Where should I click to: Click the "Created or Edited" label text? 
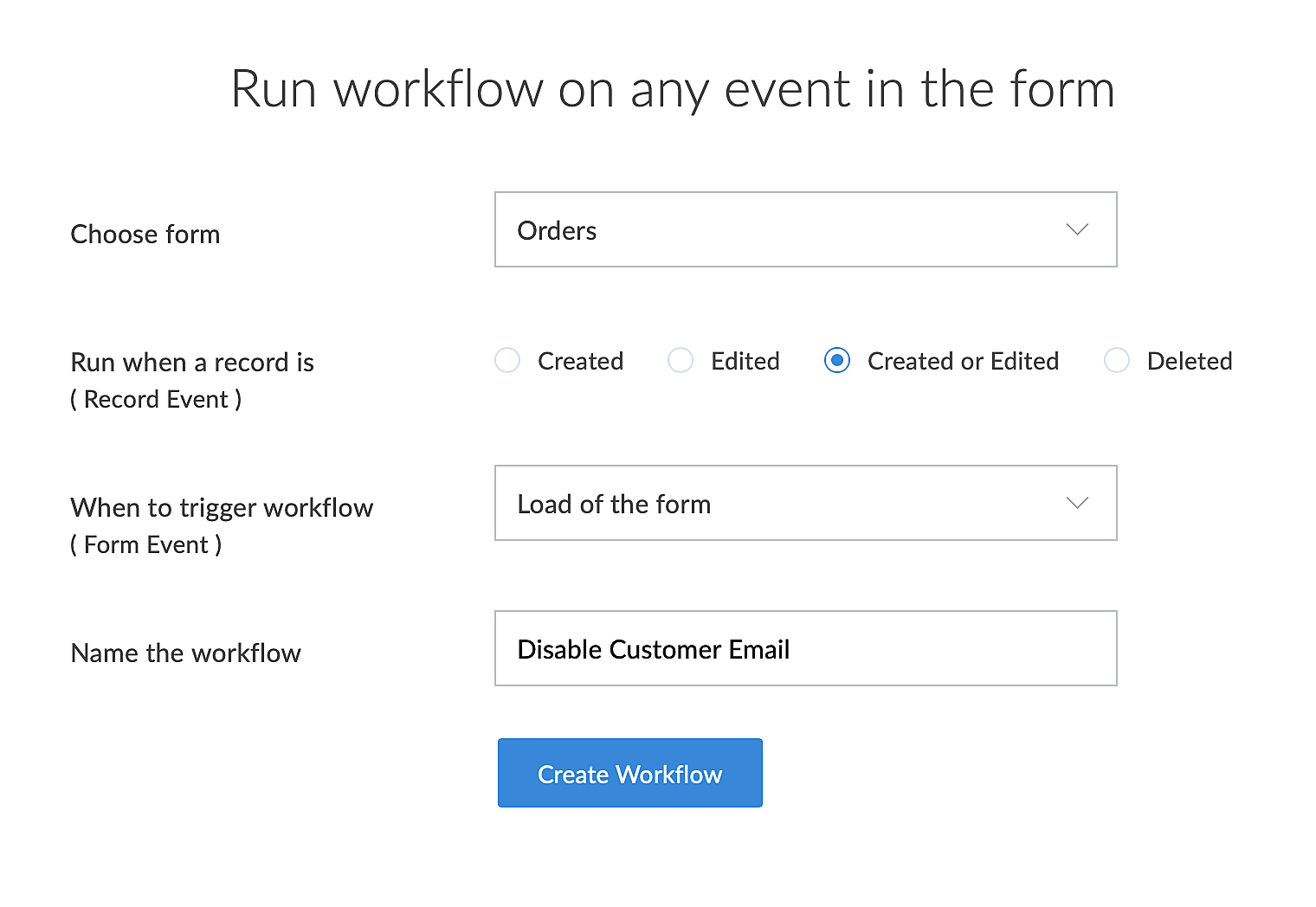[963, 361]
